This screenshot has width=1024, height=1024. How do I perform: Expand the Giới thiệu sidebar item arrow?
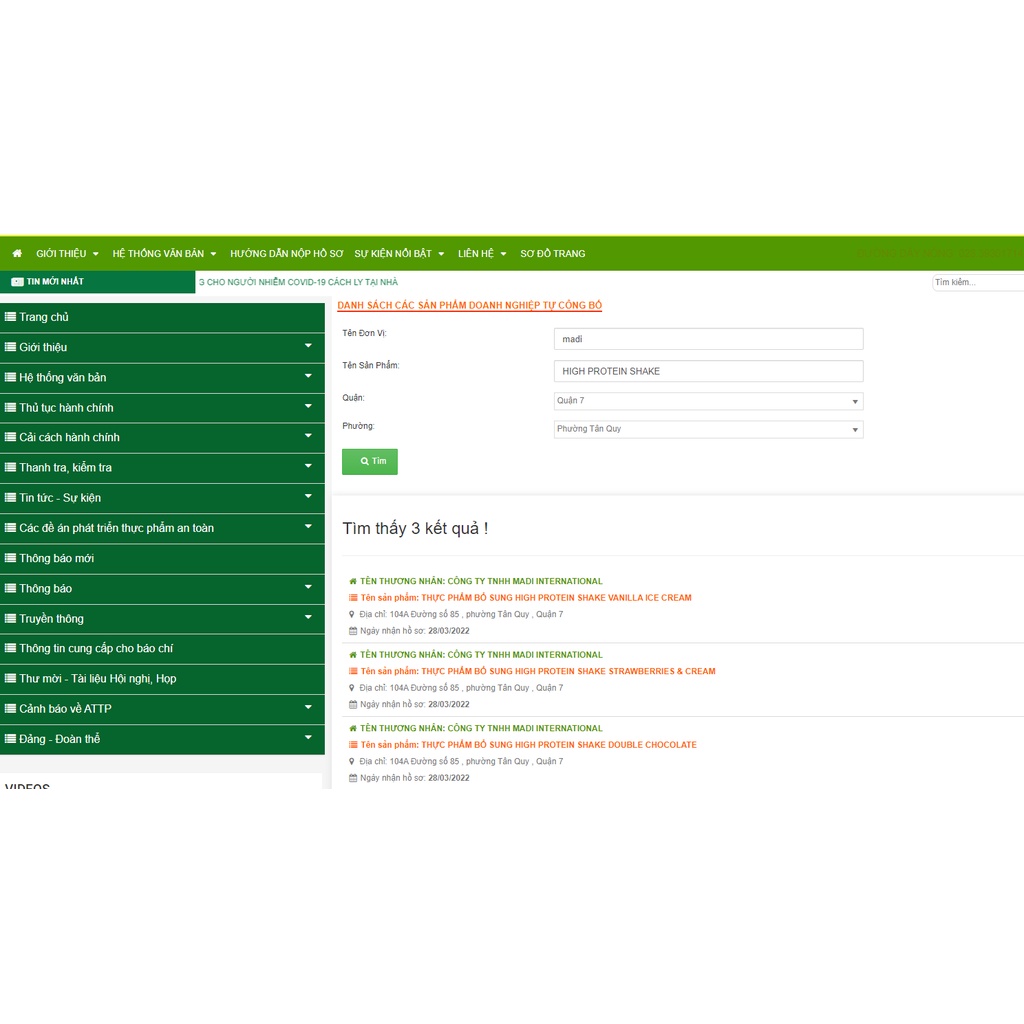(308, 347)
